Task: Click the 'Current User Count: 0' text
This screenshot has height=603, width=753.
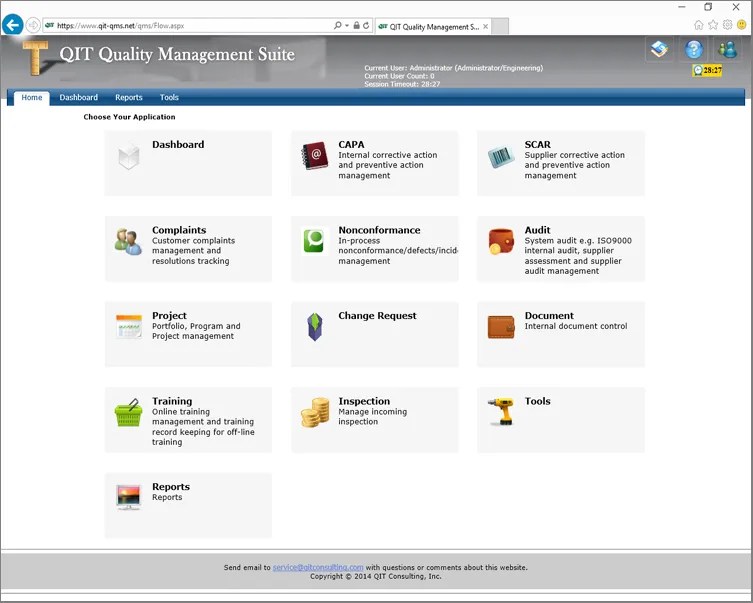Action: pos(399,76)
